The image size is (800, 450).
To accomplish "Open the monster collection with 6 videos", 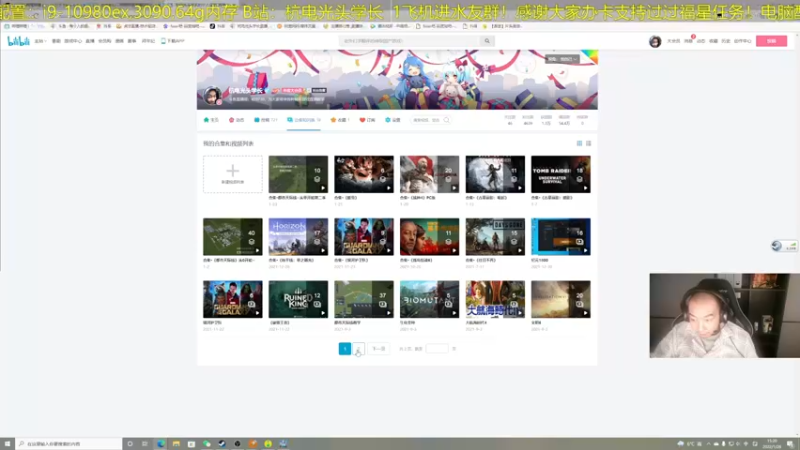I will [x=364, y=174].
